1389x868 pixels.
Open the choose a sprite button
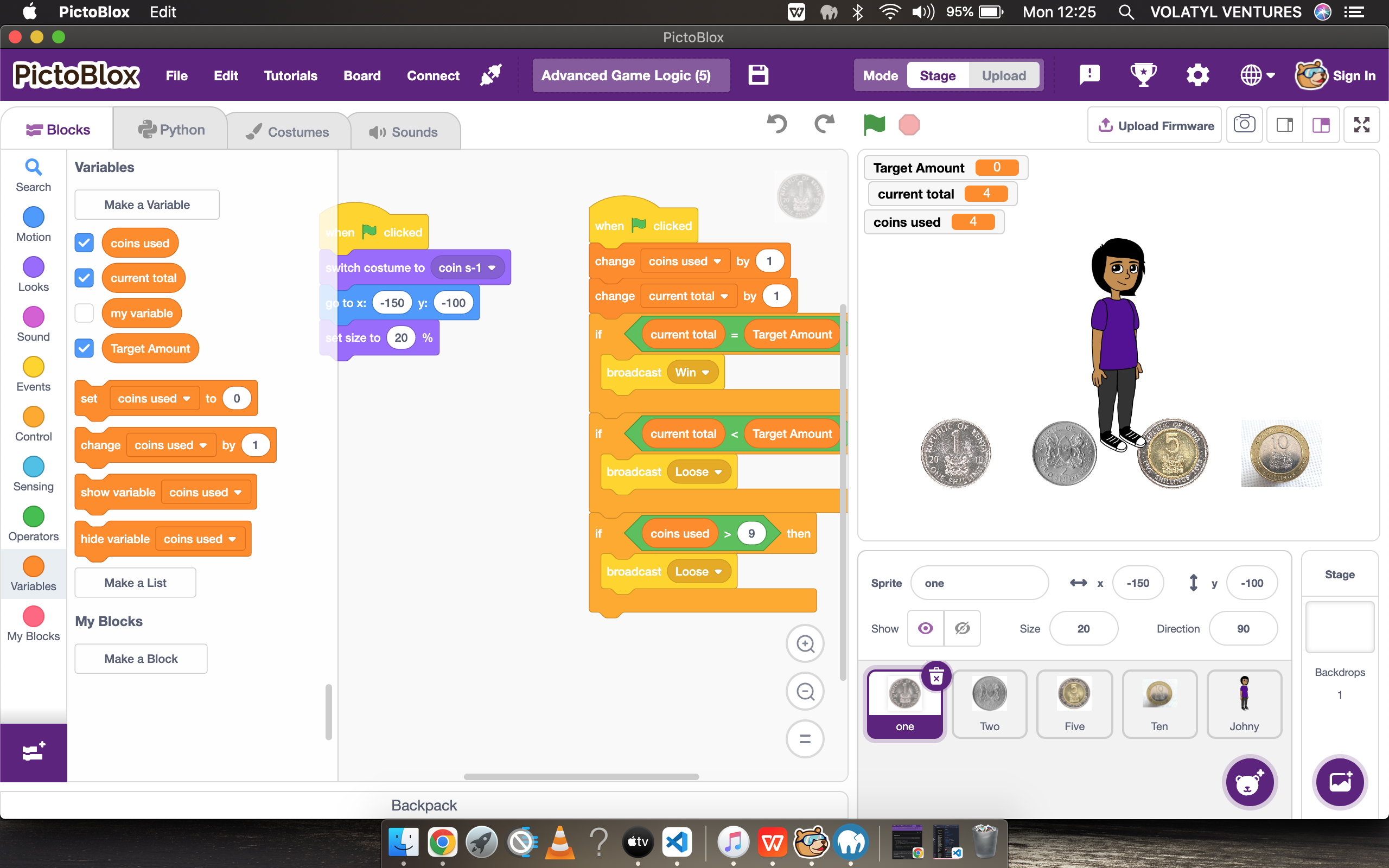[x=1249, y=782]
